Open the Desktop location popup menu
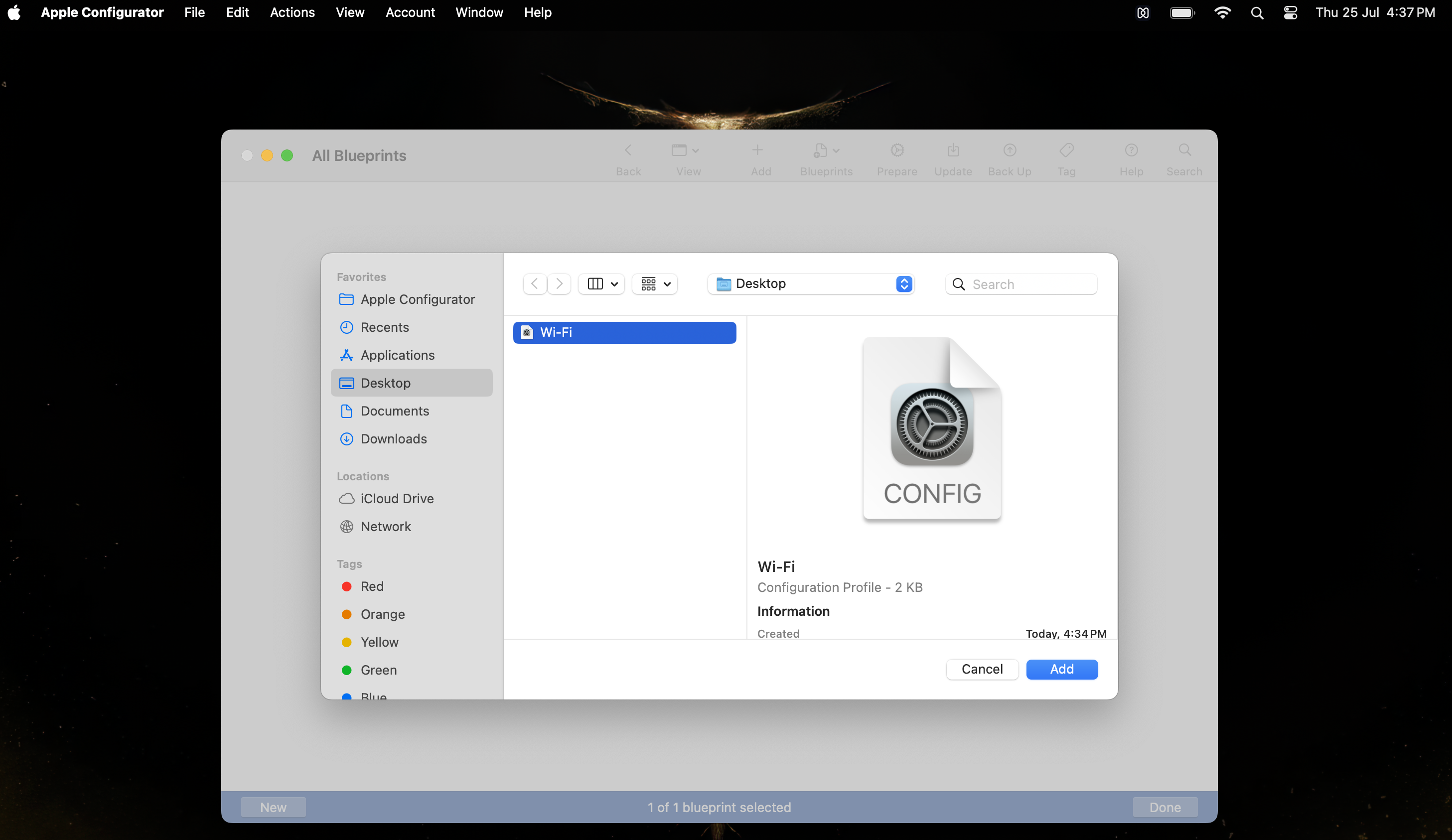Viewport: 1452px width, 840px height. tap(811, 284)
